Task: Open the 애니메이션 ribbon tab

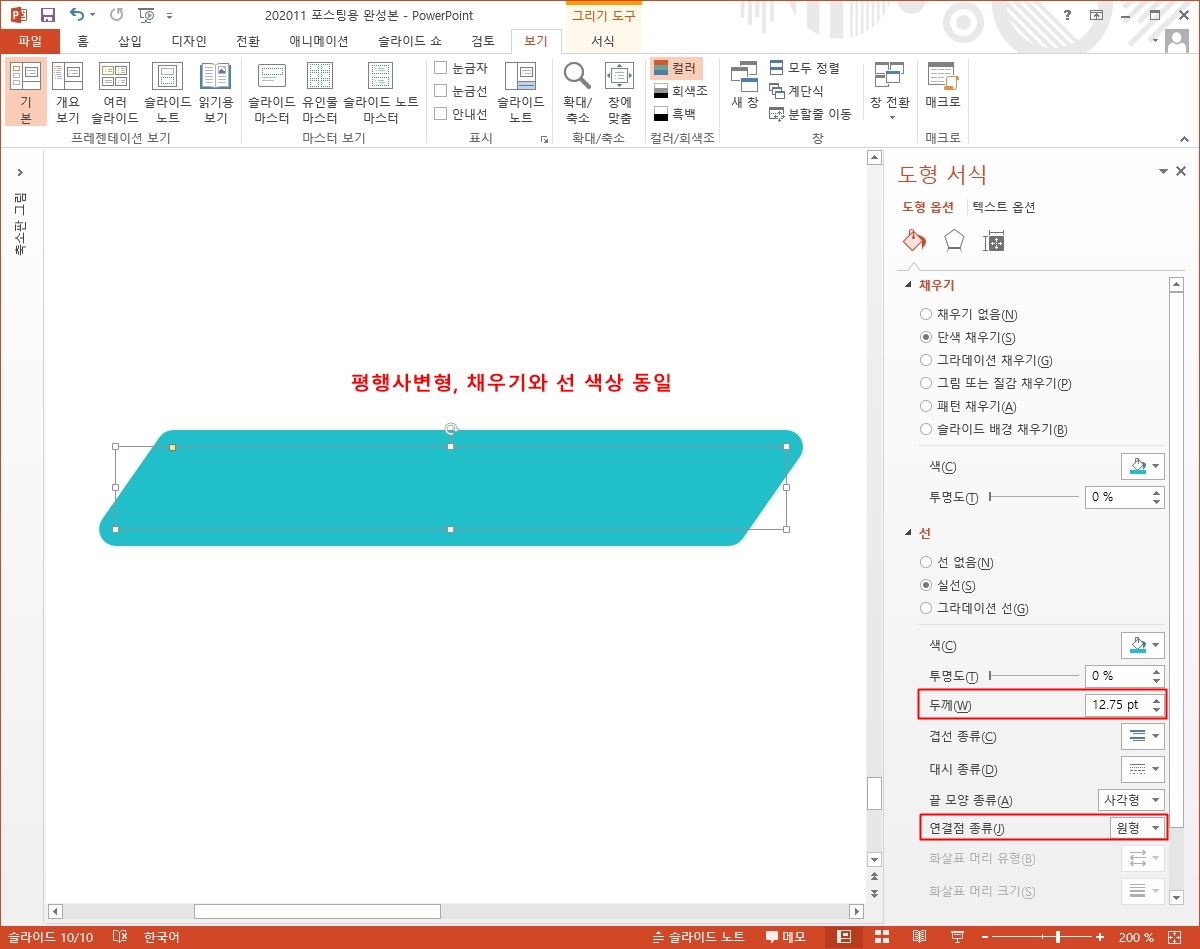Action: [x=318, y=41]
